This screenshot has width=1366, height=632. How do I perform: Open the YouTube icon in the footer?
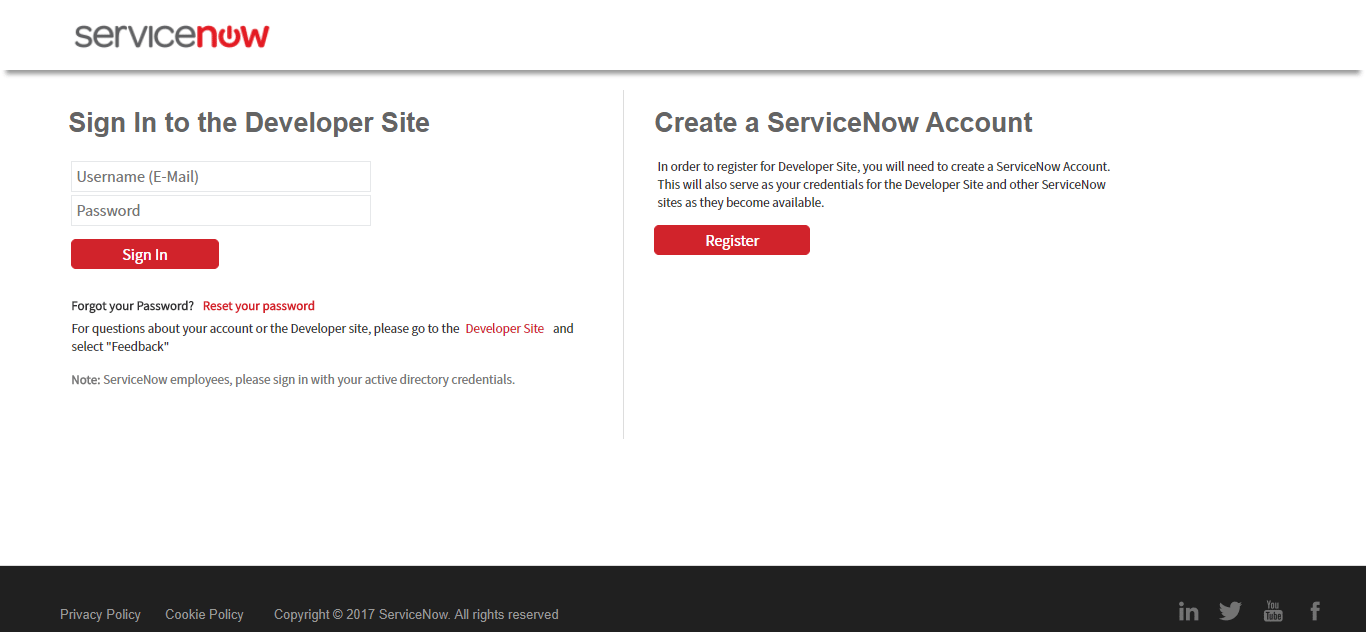point(1273,611)
